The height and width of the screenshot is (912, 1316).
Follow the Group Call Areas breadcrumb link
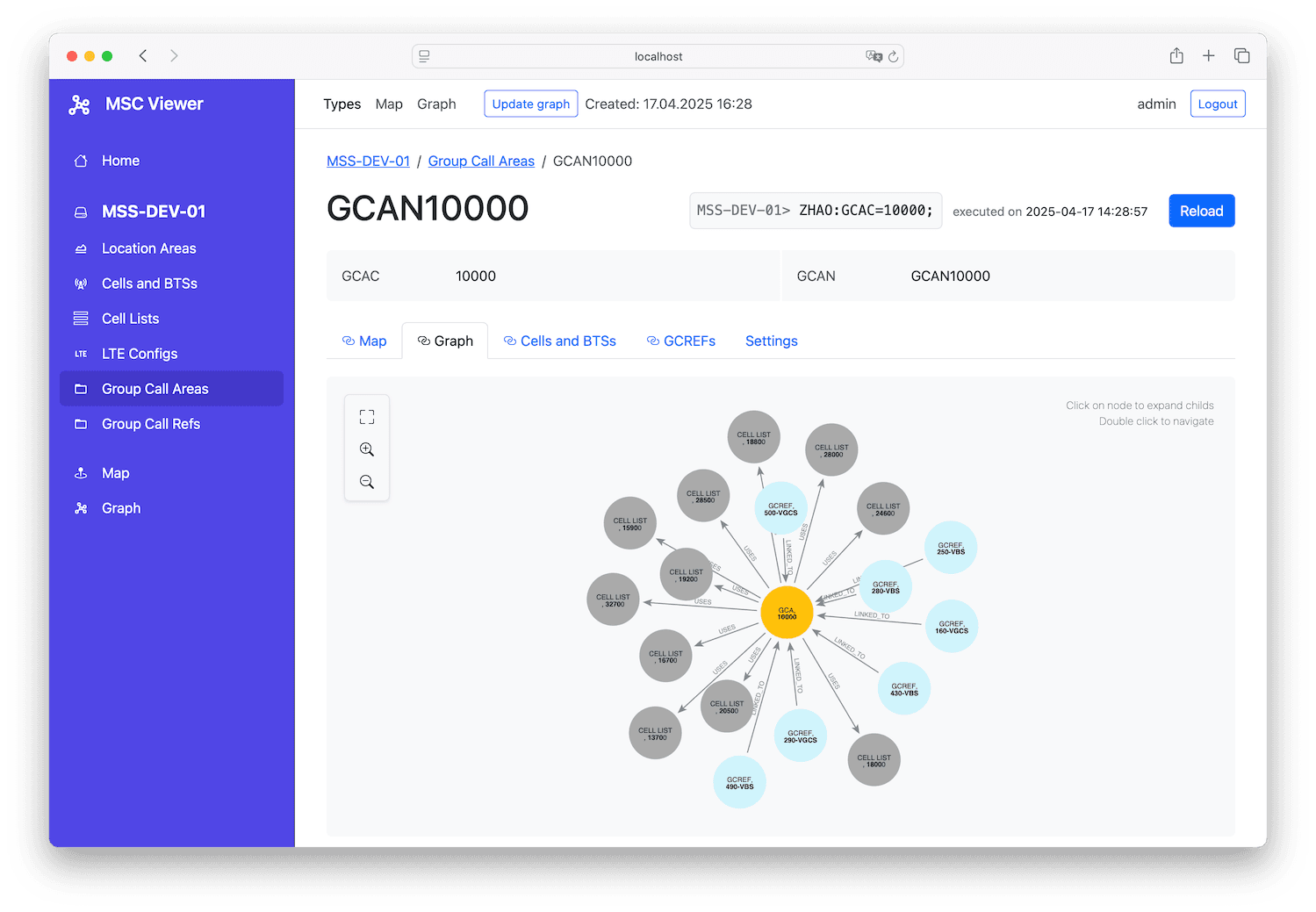tap(481, 161)
